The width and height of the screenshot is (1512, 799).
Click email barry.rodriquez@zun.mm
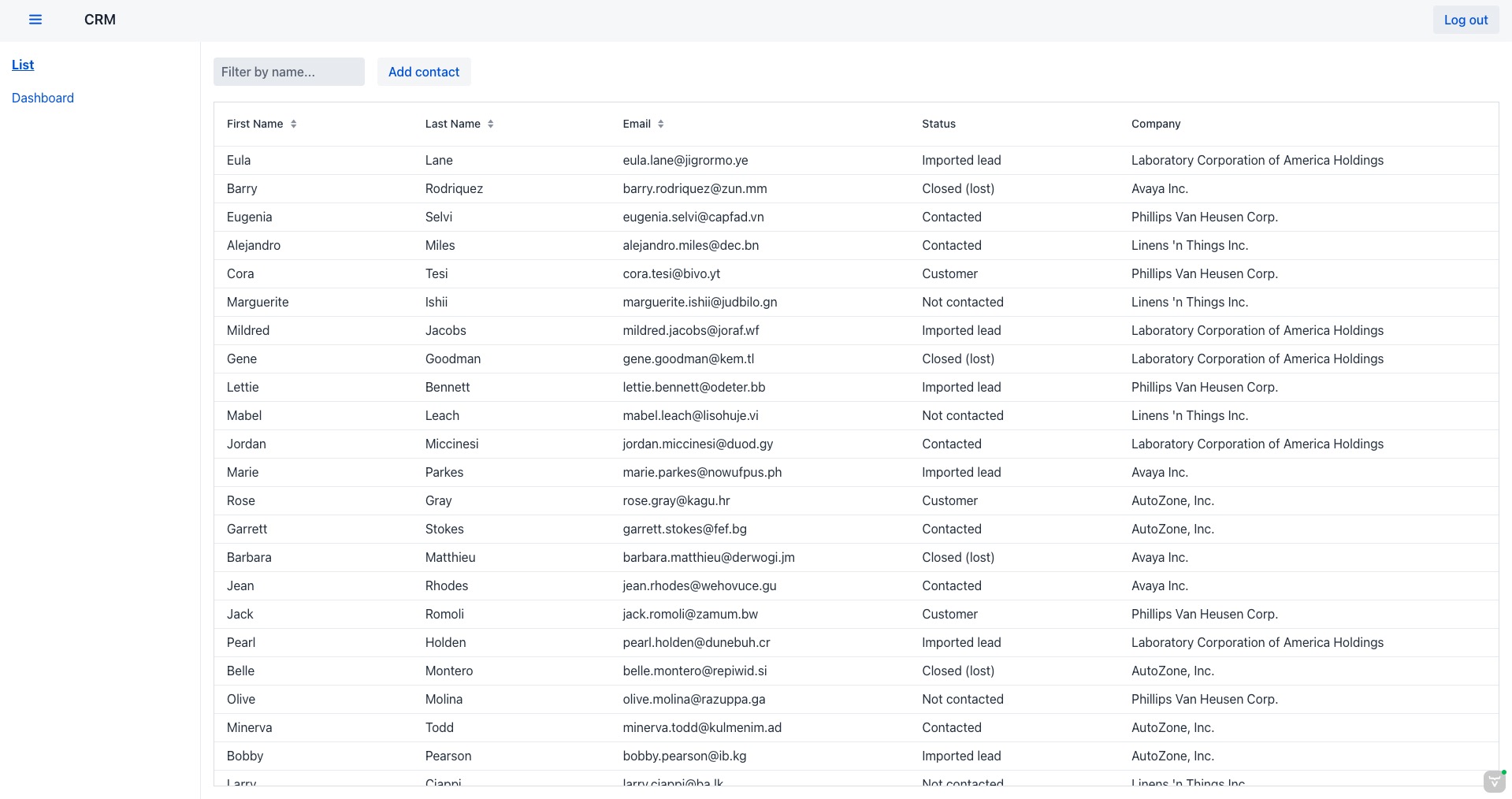[694, 188]
